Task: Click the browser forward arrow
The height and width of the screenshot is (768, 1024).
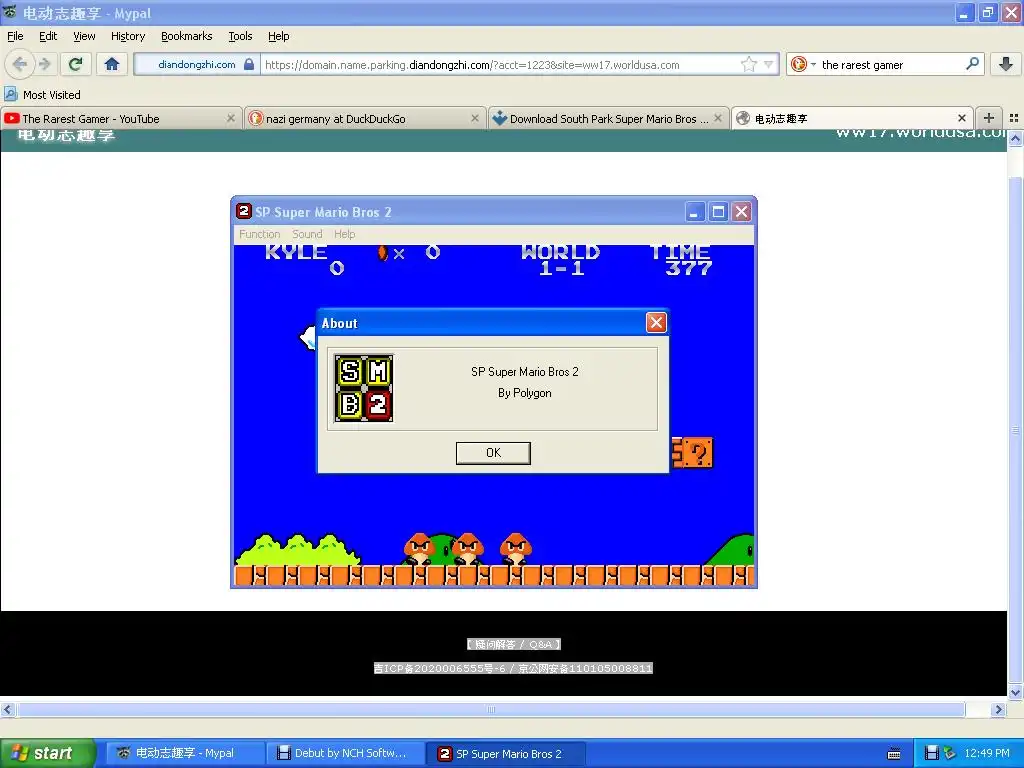Action: (x=45, y=64)
